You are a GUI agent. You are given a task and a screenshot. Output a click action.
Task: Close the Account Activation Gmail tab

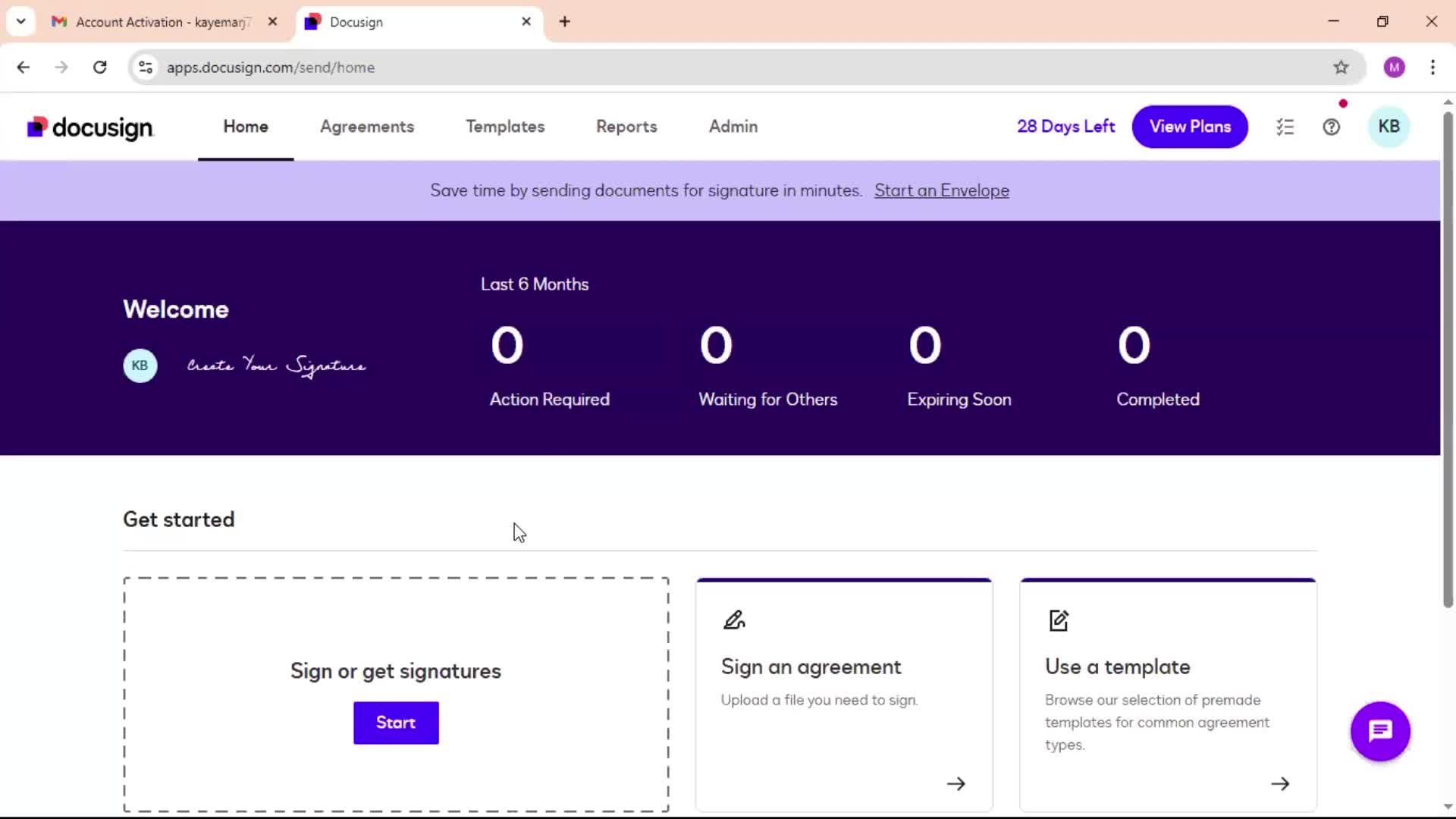pos(273,22)
